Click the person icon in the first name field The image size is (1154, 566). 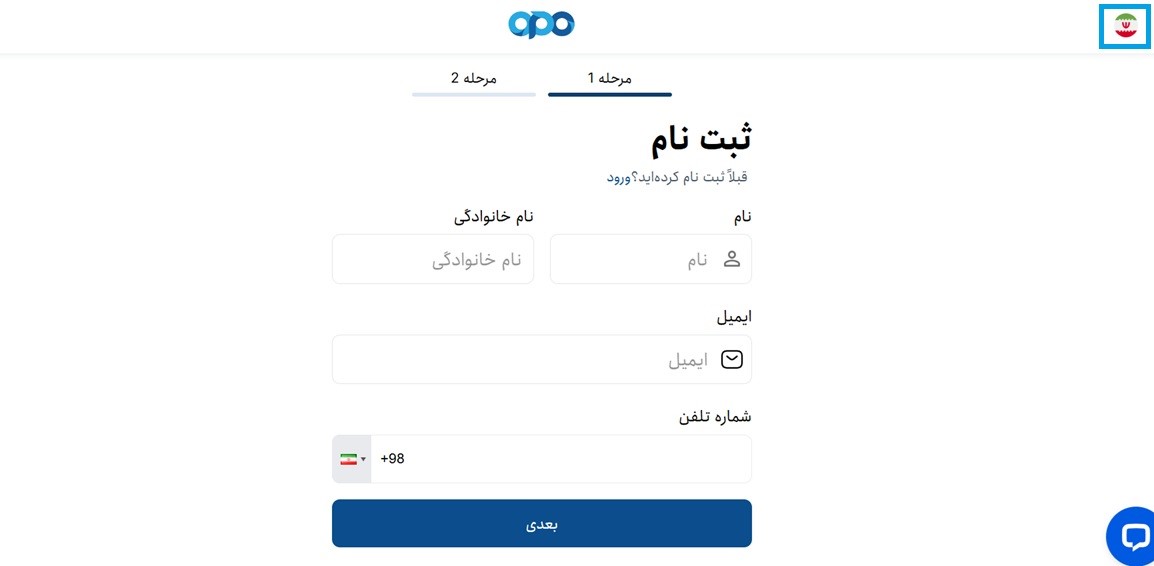(732, 259)
